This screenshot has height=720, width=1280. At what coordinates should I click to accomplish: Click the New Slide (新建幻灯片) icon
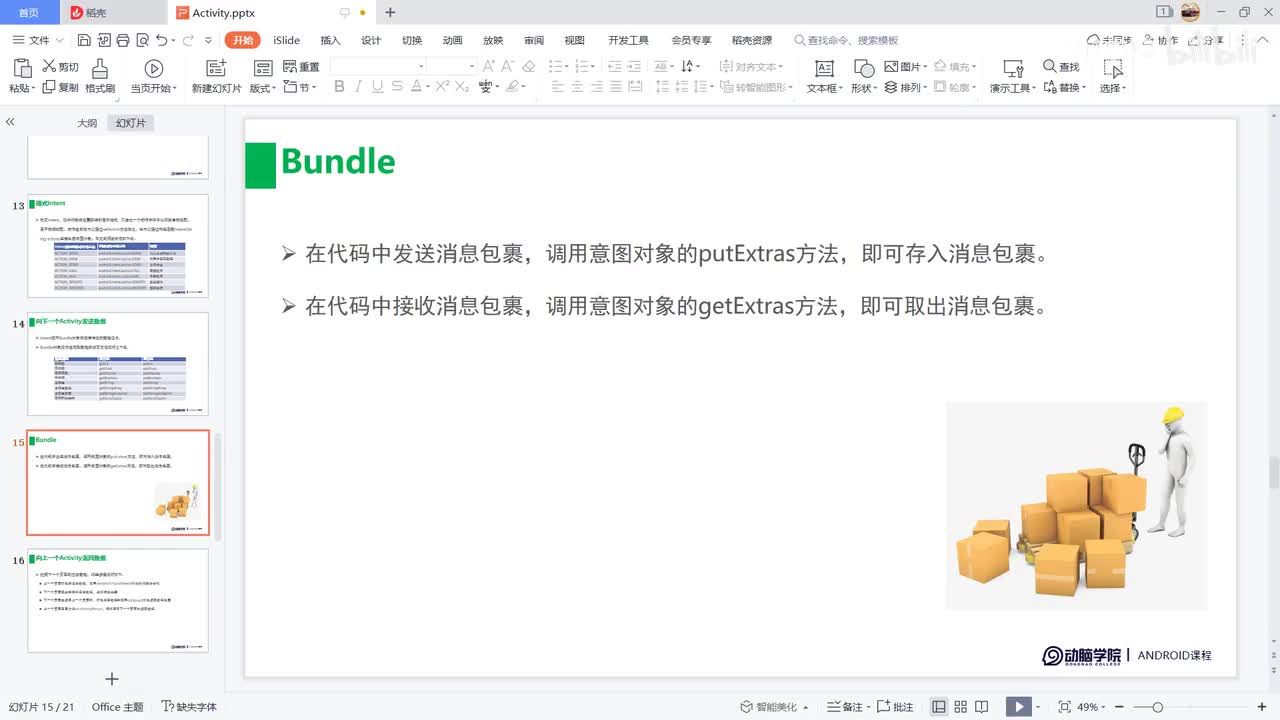216,68
